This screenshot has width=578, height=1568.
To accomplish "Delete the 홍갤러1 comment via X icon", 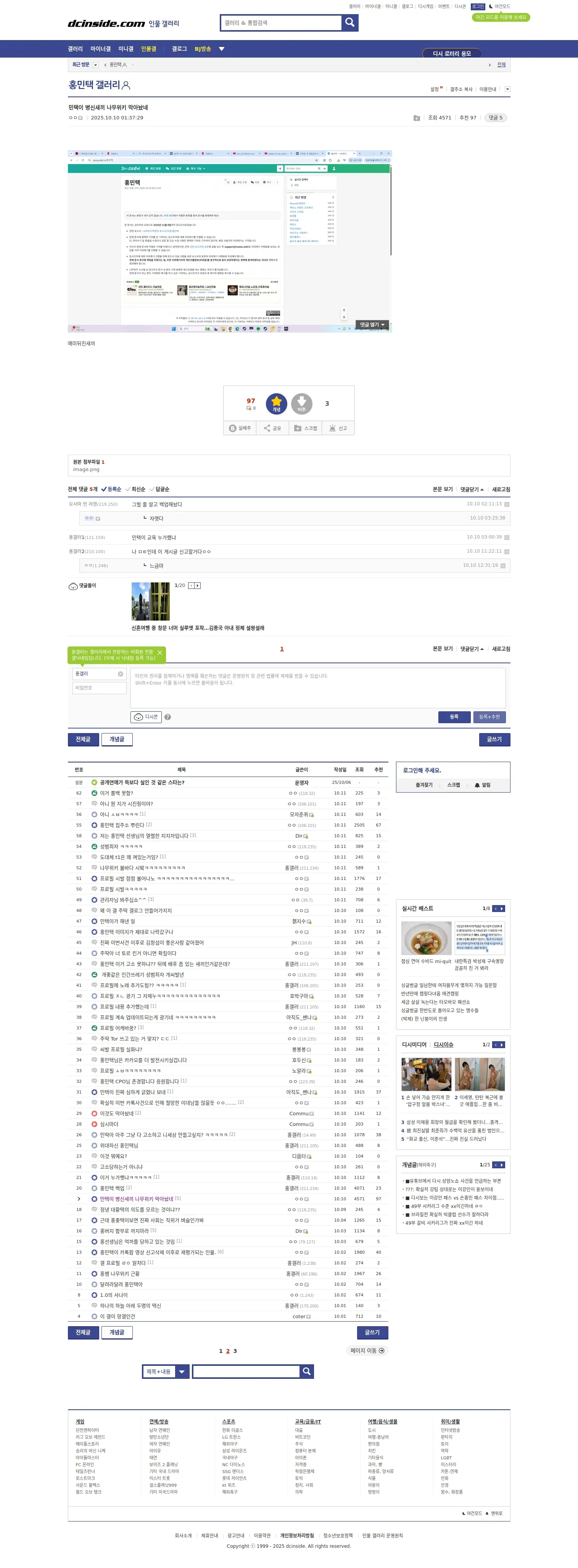I will pos(507,537).
